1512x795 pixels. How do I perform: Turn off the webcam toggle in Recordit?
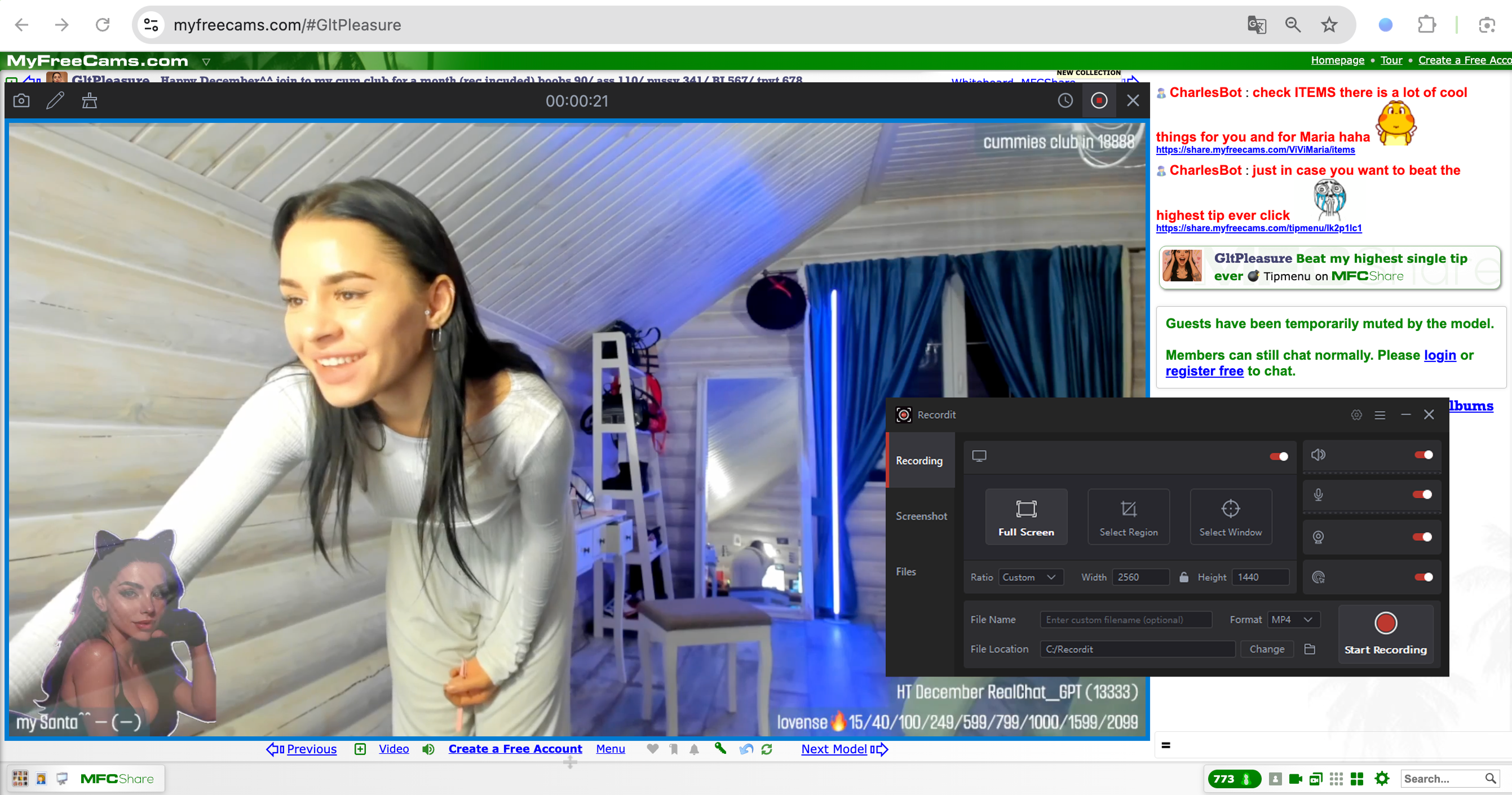(1423, 536)
